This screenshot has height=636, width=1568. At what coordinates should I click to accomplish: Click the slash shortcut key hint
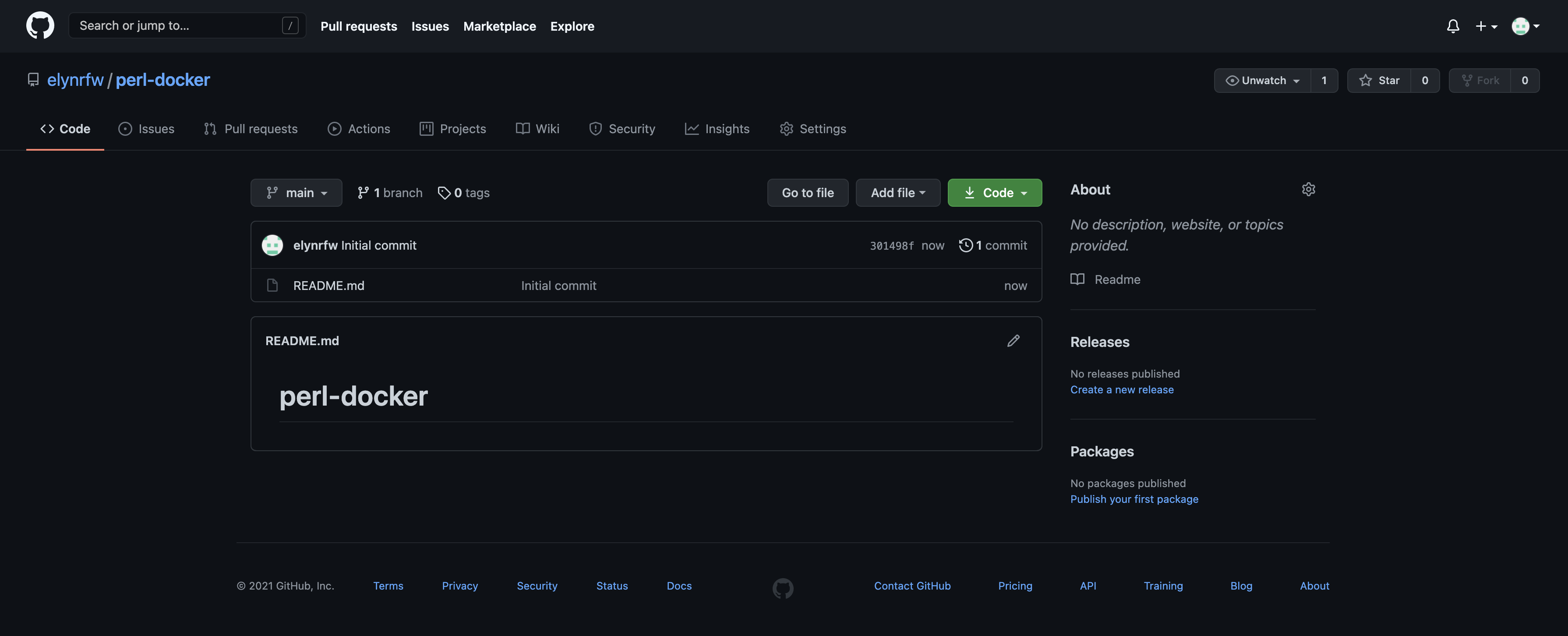coord(290,25)
